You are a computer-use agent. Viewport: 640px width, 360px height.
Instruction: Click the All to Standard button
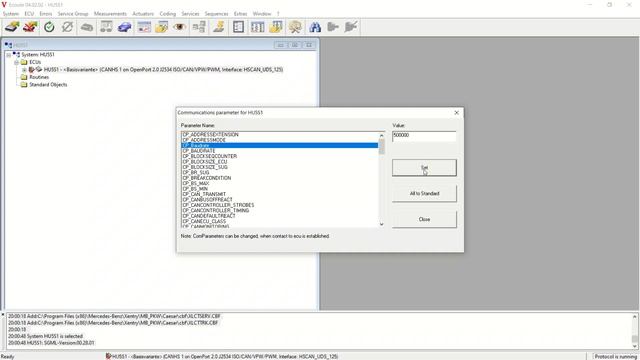(x=424, y=193)
